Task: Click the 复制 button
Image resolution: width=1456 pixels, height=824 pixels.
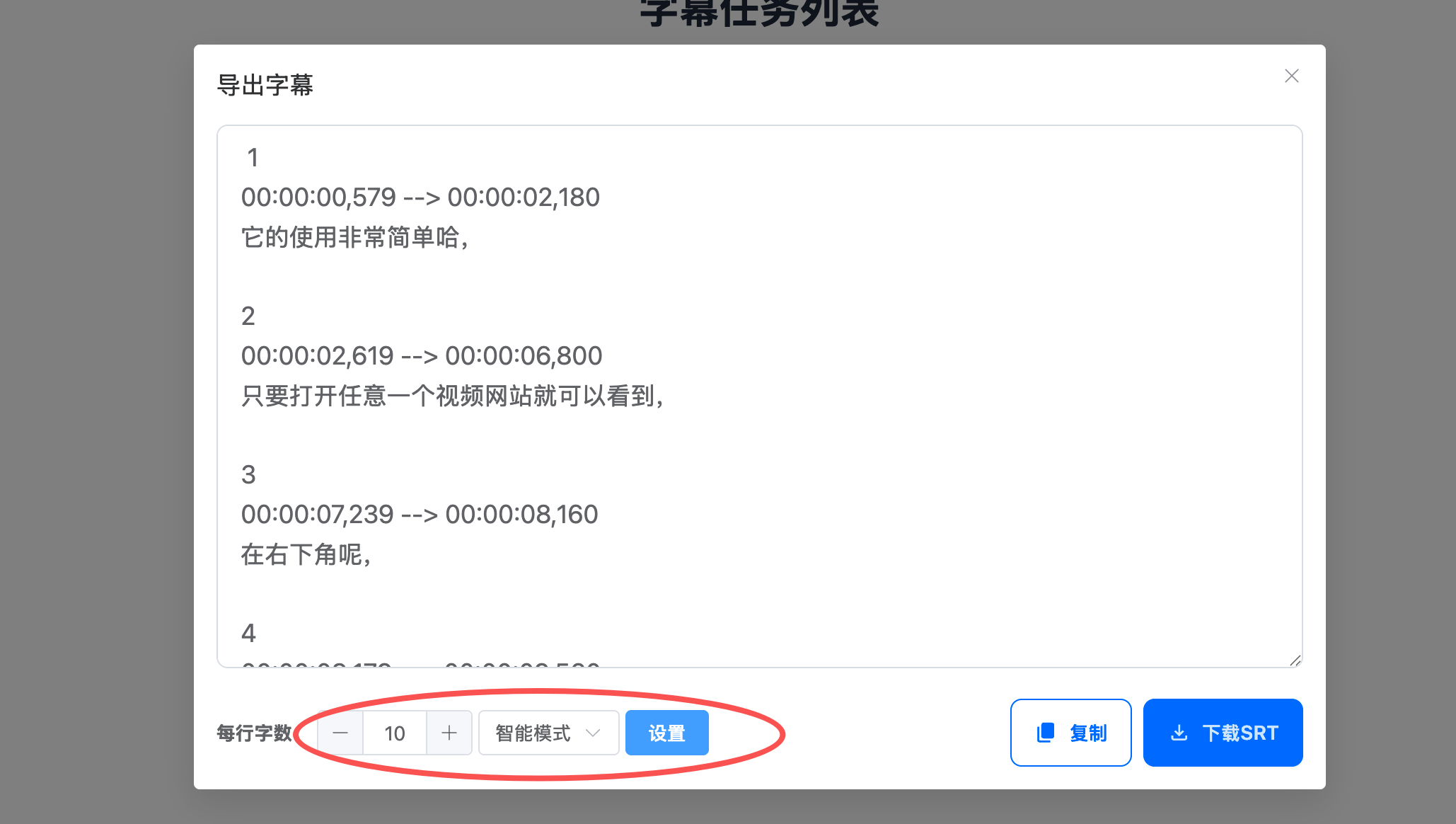Action: [x=1070, y=733]
